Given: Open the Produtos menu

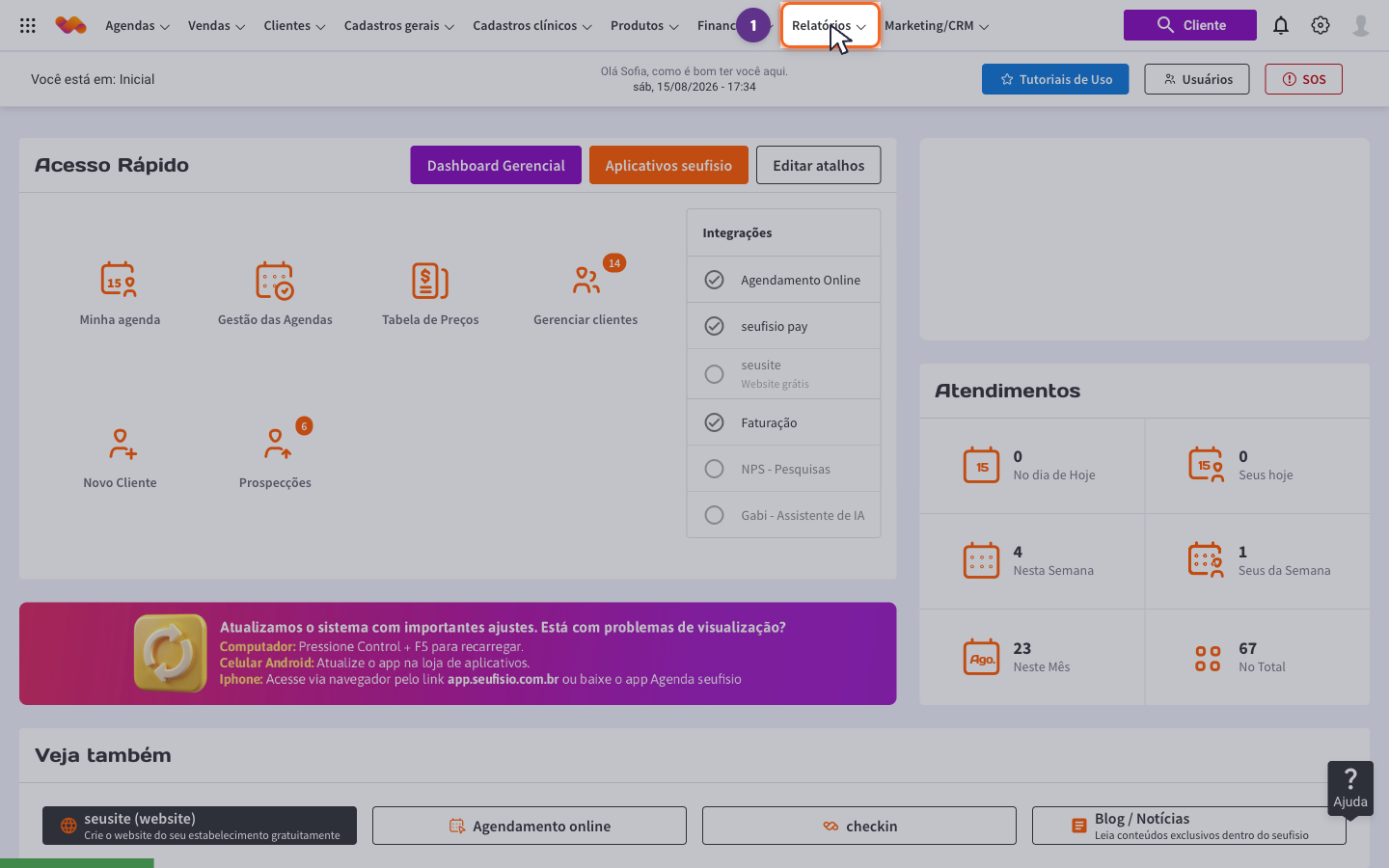Looking at the screenshot, I should point(644,26).
